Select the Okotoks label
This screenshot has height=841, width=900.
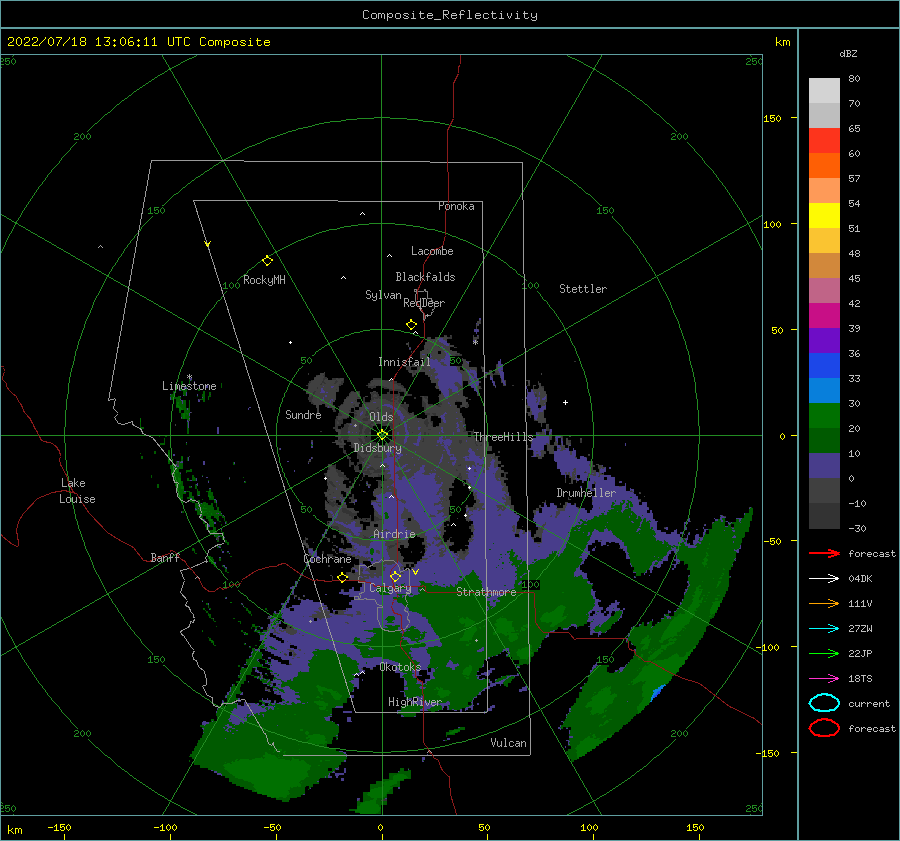tap(400, 666)
